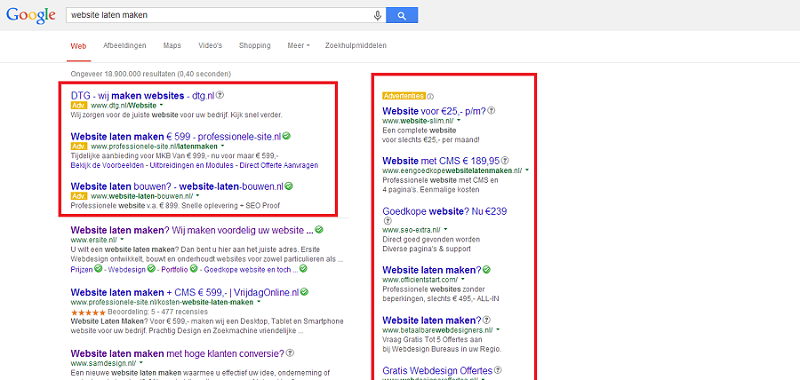Open 'Website laten maken + CMS € 599' result

pos(185,293)
